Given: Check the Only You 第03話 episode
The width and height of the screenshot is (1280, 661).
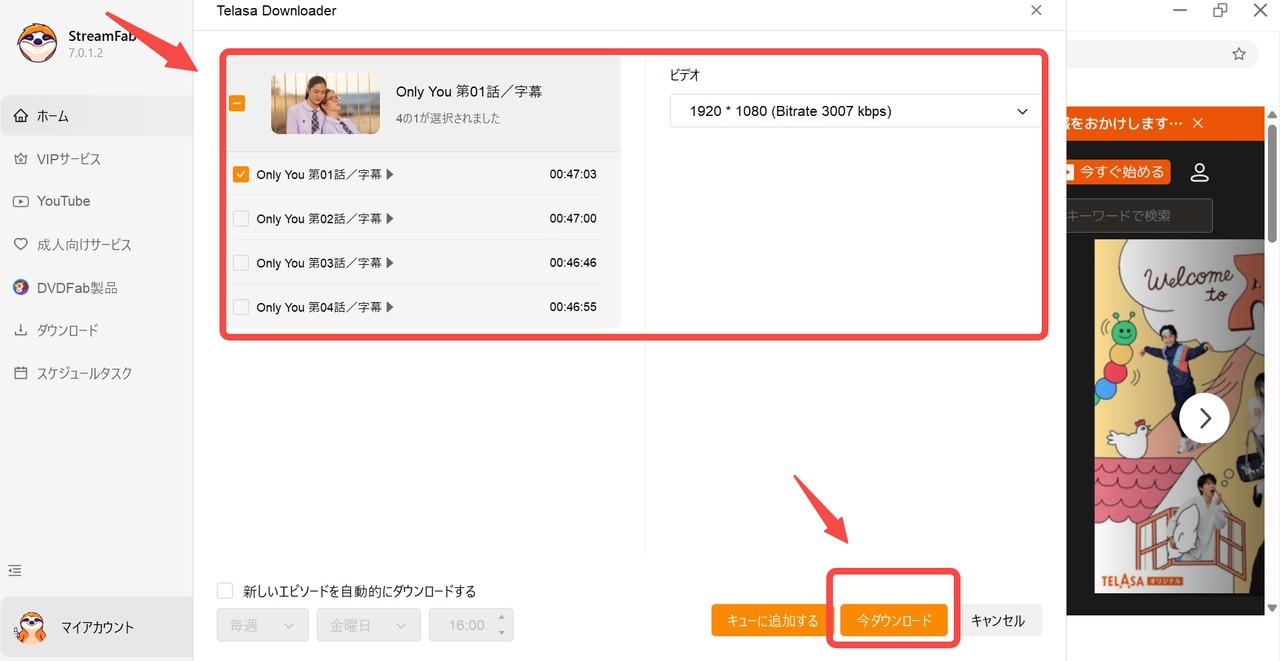Looking at the screenshot, I should coord(240,262).
